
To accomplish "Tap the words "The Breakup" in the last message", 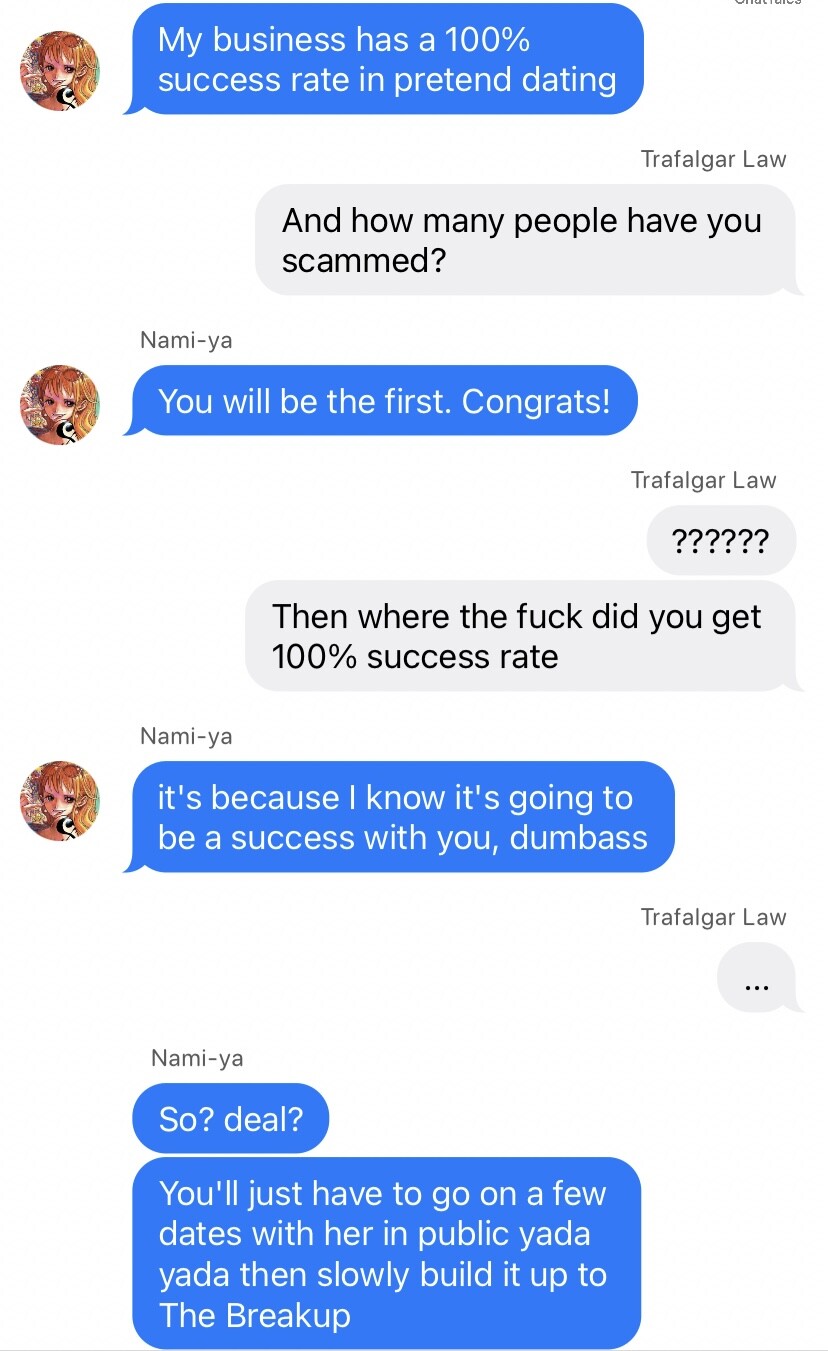I will [x=255, y=1315].
